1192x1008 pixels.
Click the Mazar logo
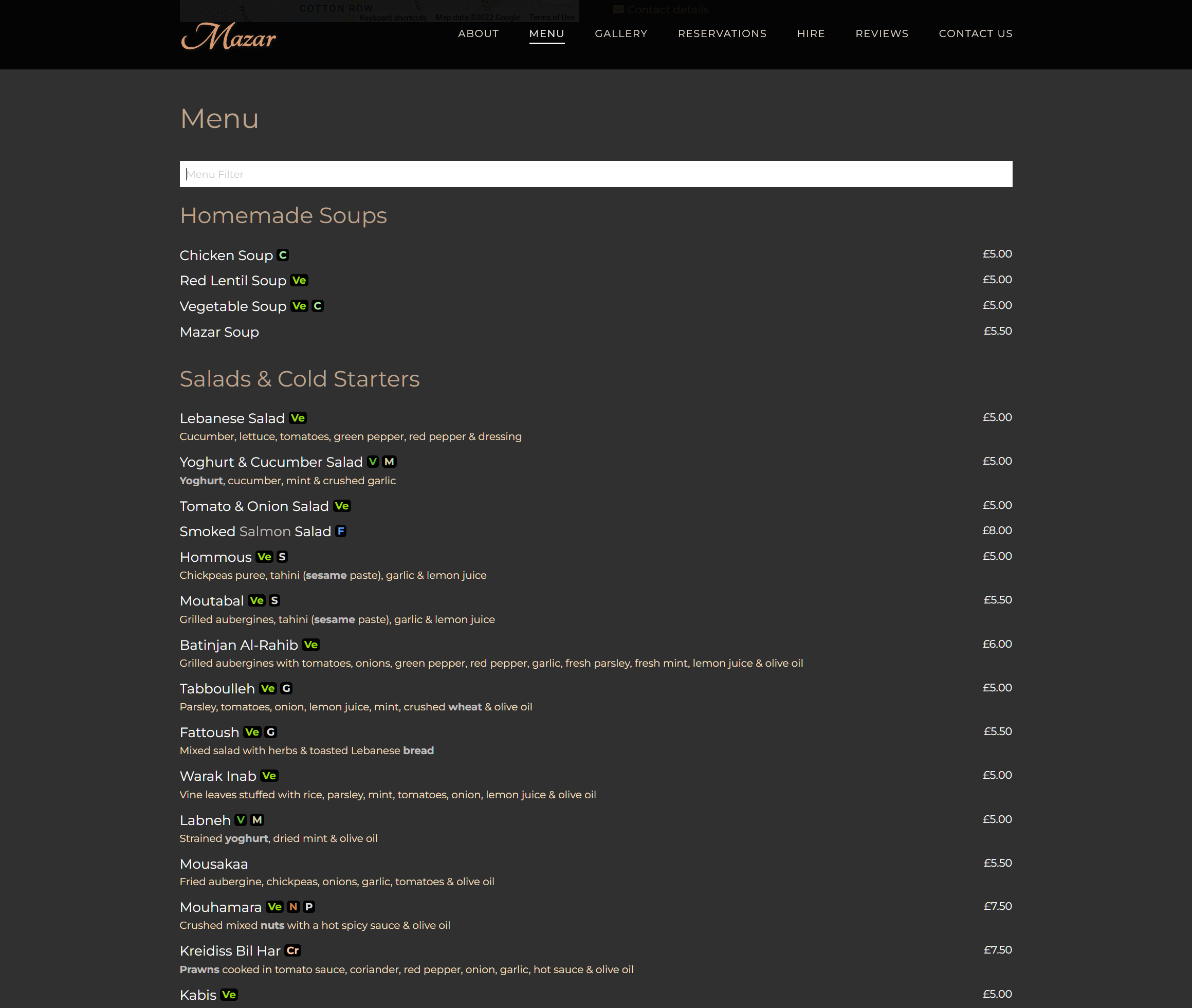click(229, 36)
